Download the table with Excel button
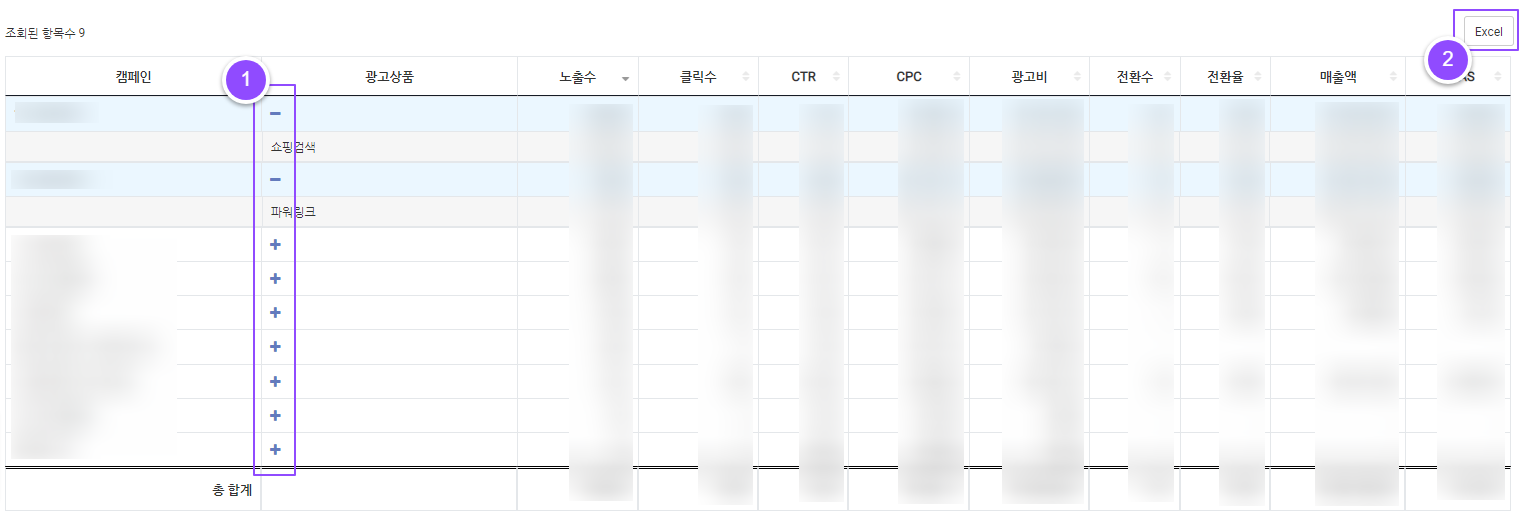The height and width of the screenshot is (520, 1520). click(x=1488, y=32)
